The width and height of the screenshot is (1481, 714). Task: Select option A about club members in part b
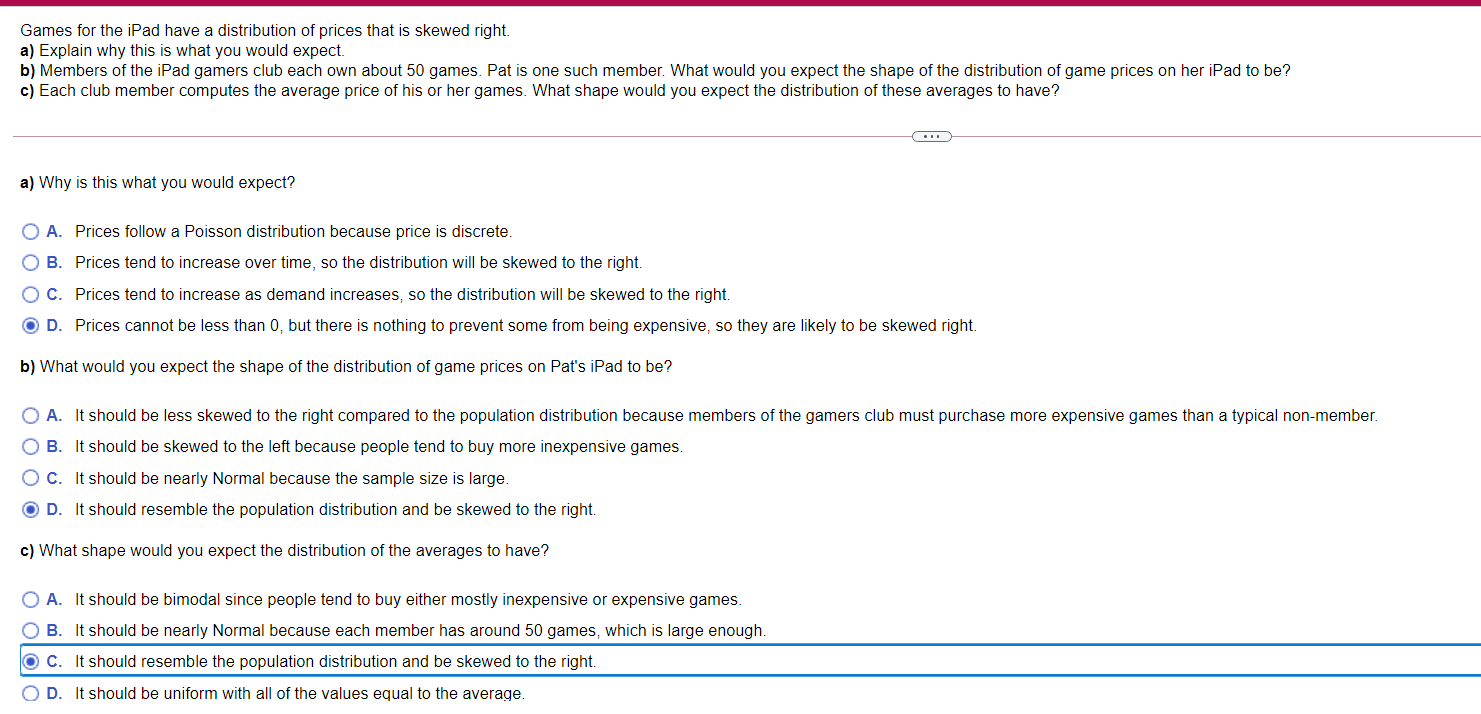click(30, 415)
